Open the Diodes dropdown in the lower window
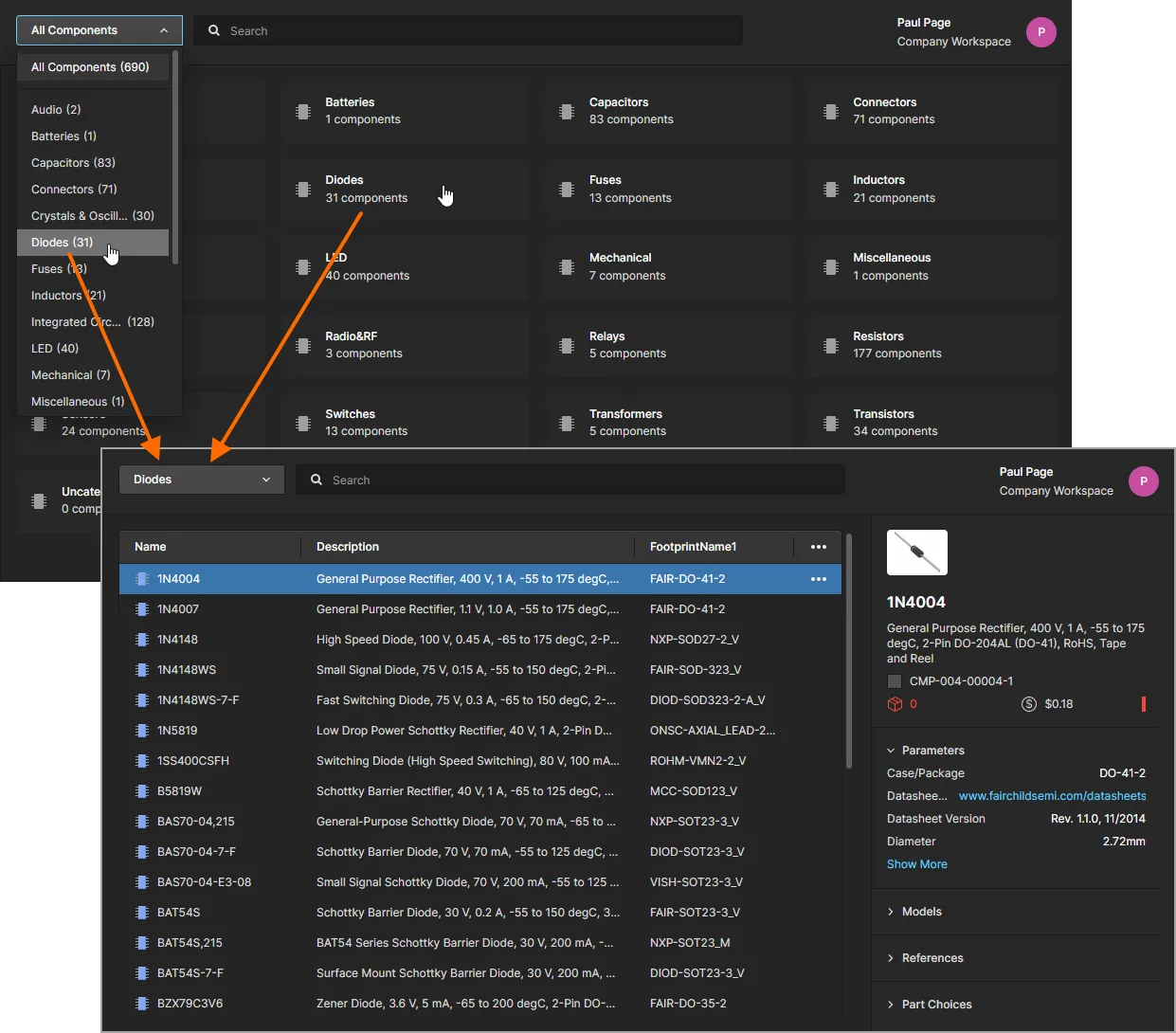The height and width of the screenshot is (1033, 1176). (201, 480)
